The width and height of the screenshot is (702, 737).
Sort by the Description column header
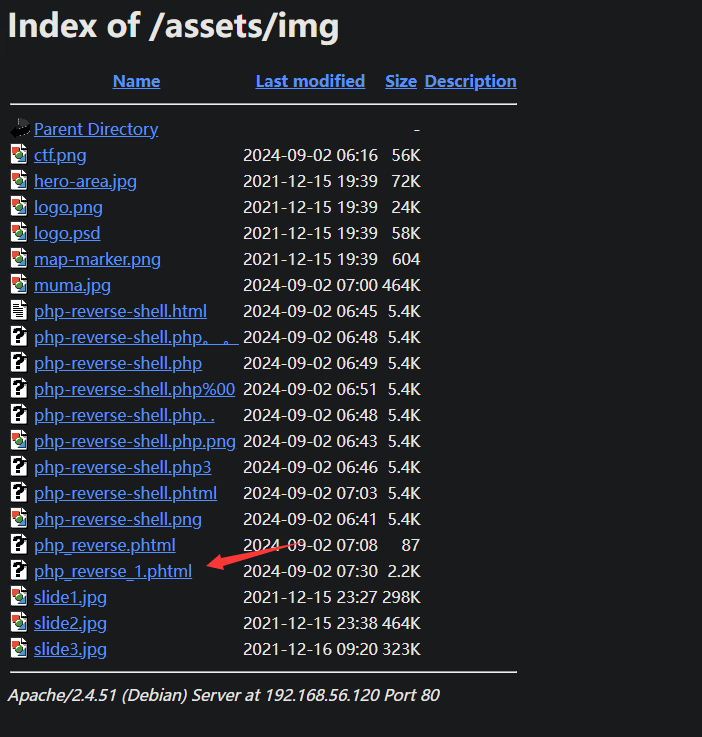470,82
